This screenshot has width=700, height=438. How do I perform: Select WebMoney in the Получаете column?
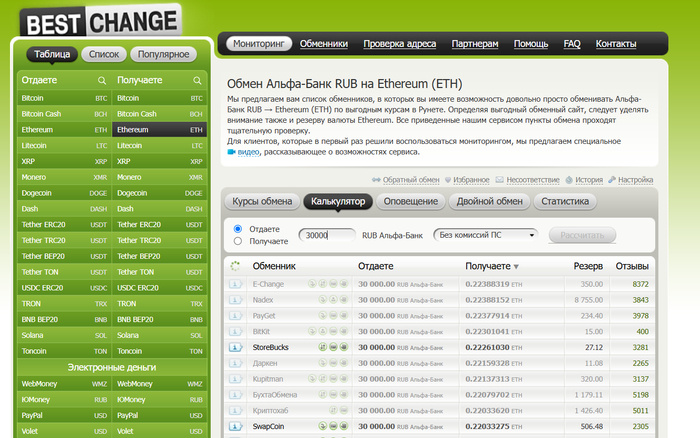(159, 384)
